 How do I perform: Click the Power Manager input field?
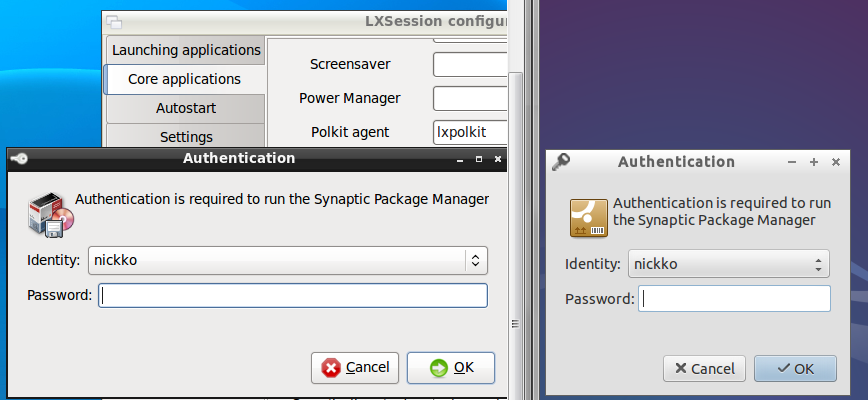(x=470, y=98)
